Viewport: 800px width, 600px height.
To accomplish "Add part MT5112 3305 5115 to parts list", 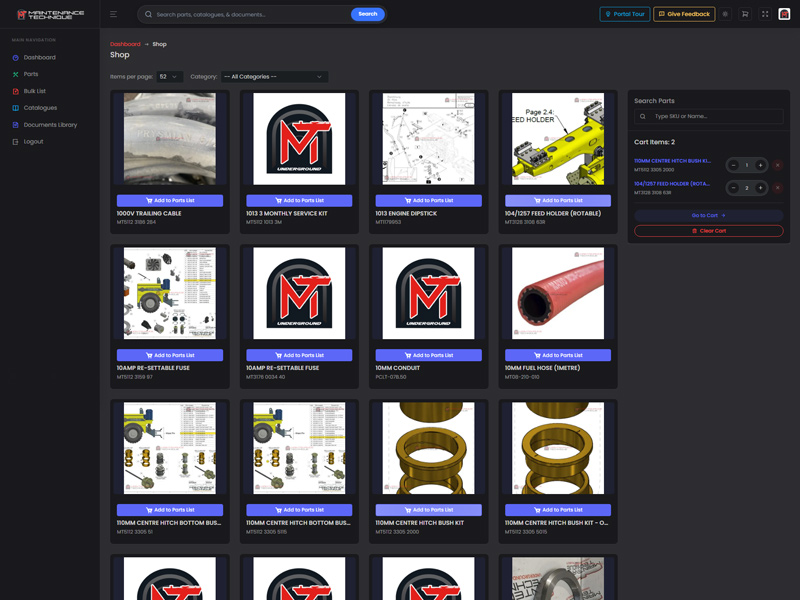I will (x=299, y=510).
